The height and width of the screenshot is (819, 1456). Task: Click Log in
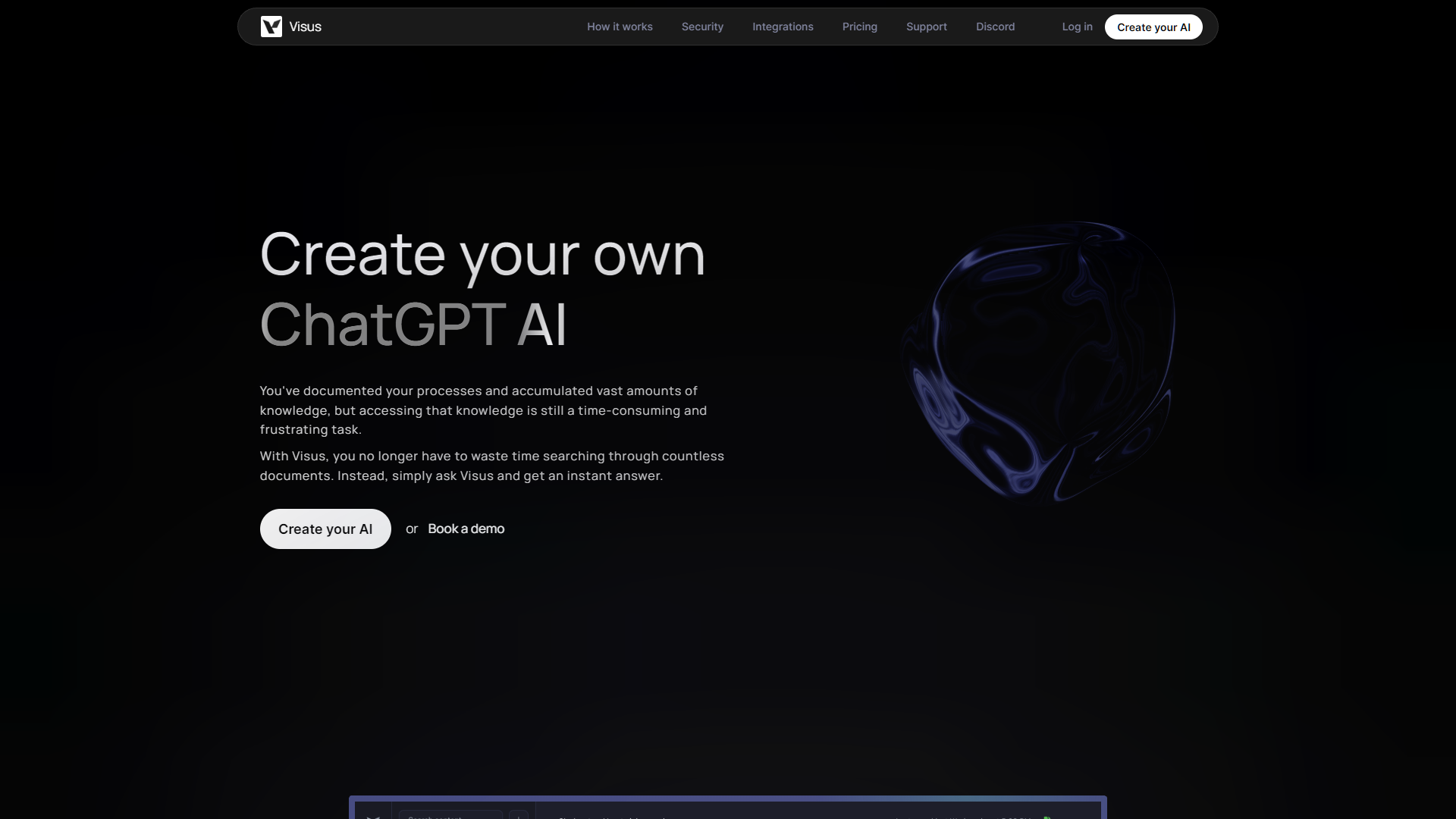1077,27
